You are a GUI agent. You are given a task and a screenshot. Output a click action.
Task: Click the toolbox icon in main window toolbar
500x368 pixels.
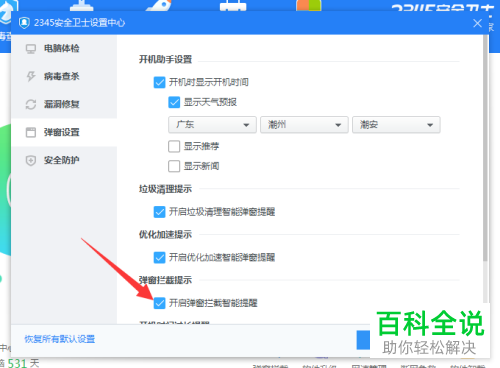[233, 5]
